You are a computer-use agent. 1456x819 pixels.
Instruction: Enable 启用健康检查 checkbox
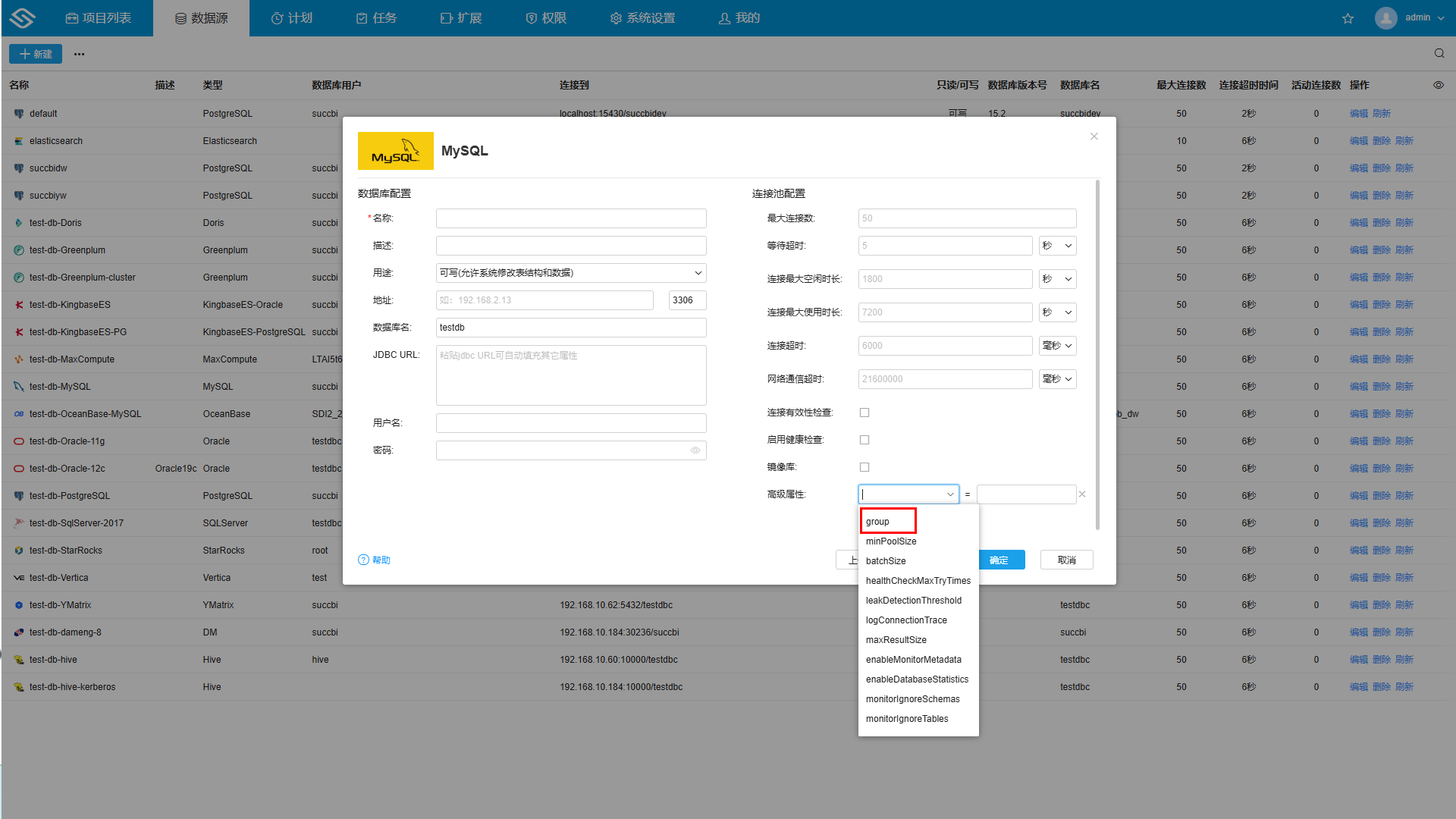[864, 440]
